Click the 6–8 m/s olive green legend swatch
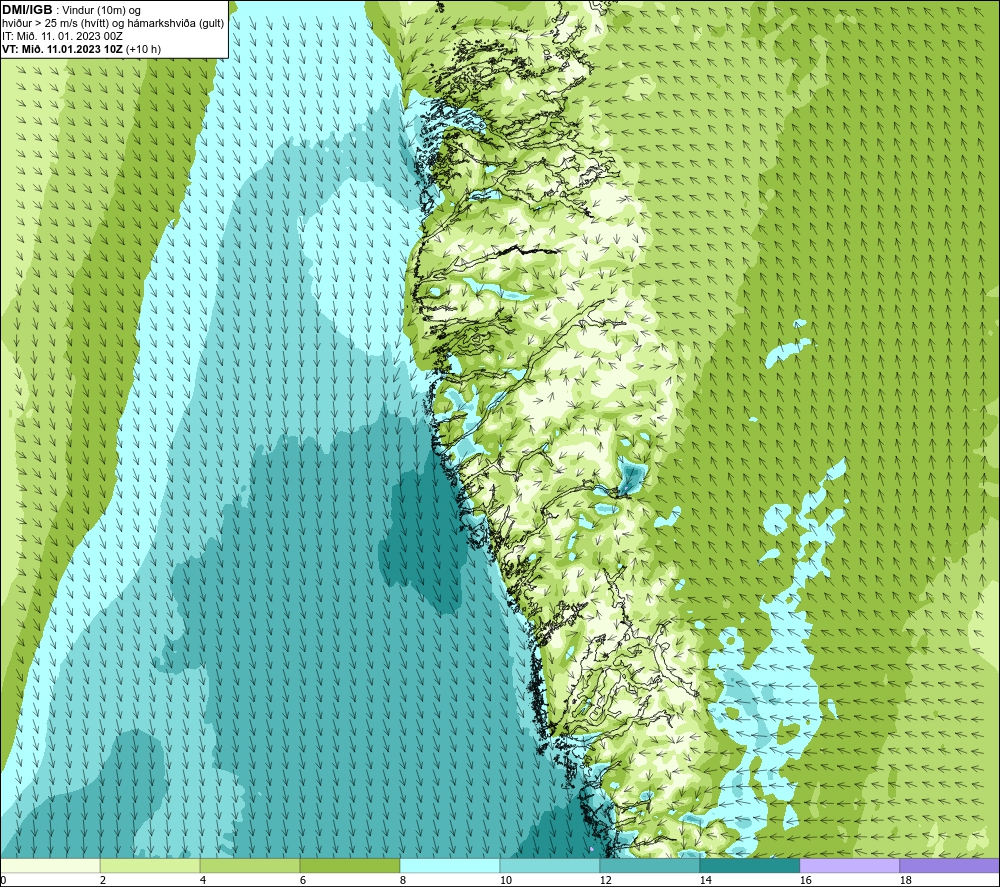This screenshot has height=887, width=1000. point(350,865)
